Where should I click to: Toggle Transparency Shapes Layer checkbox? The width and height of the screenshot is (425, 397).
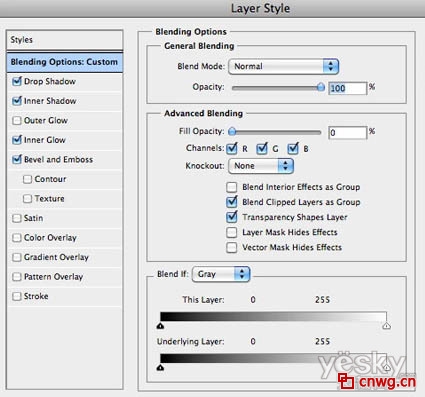(x=232, y=217)
